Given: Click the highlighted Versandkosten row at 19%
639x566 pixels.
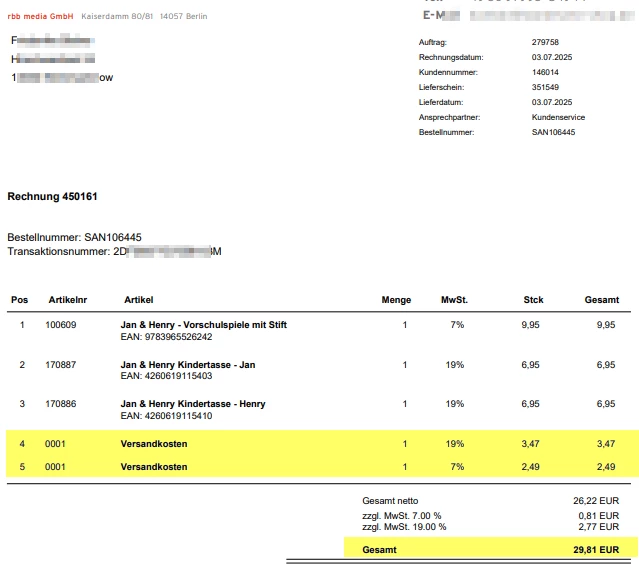Looking at the screenshot, I should click(322, 444).
